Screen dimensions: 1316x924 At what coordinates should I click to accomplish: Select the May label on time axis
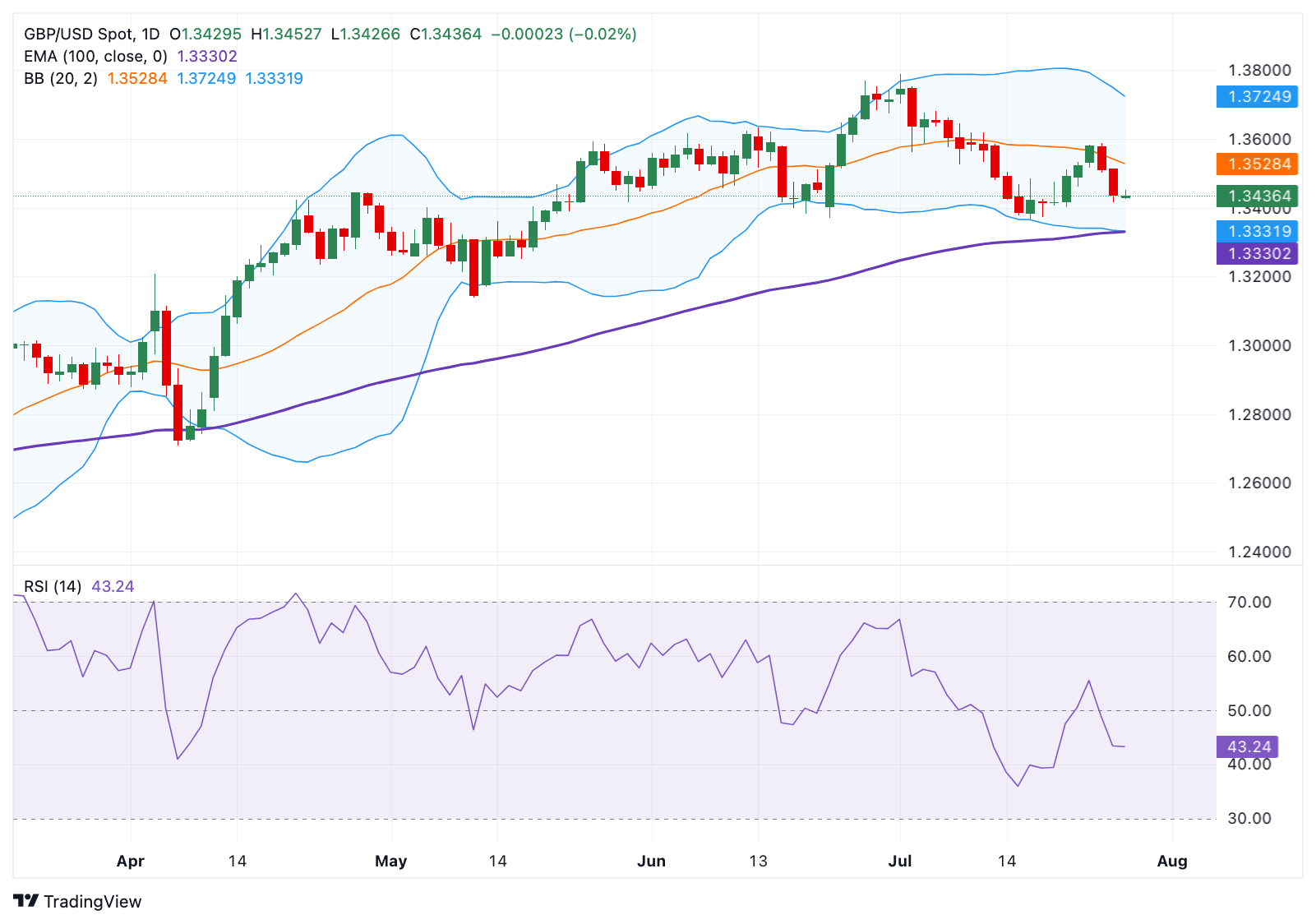[x=390, y=861]
